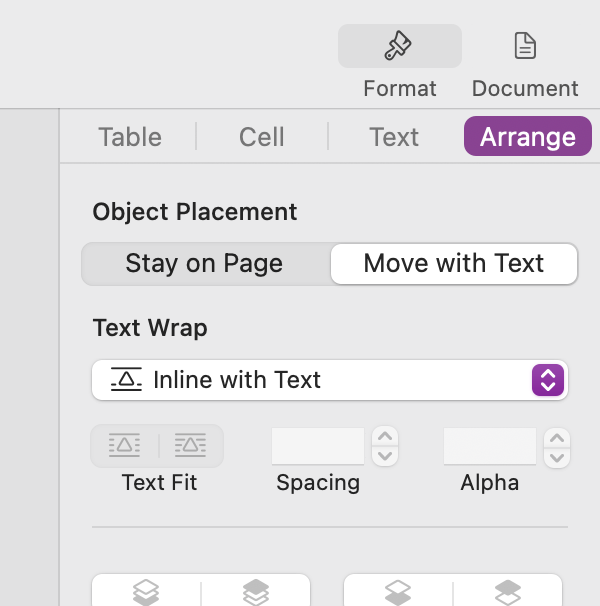Increase Spacing with the up stepper arrow

coord(385,437)
